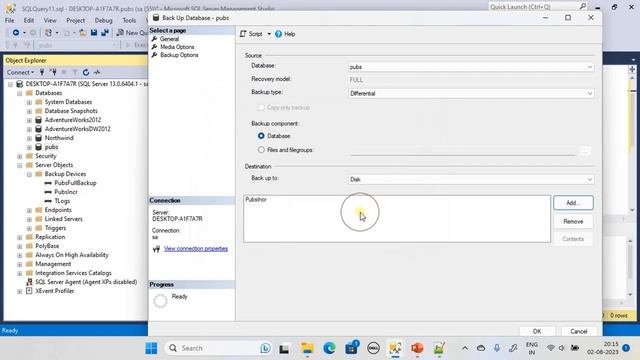Select the PubsFullBackup backup device
The height and width of the screenshot is (360, 640).
coord(75,183)
